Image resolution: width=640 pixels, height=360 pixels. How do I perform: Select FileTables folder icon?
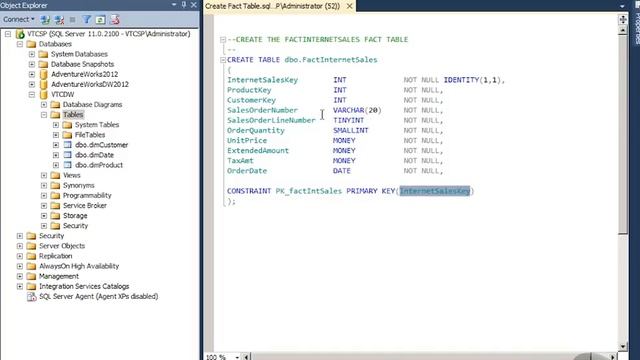click(x=67, y=135)
